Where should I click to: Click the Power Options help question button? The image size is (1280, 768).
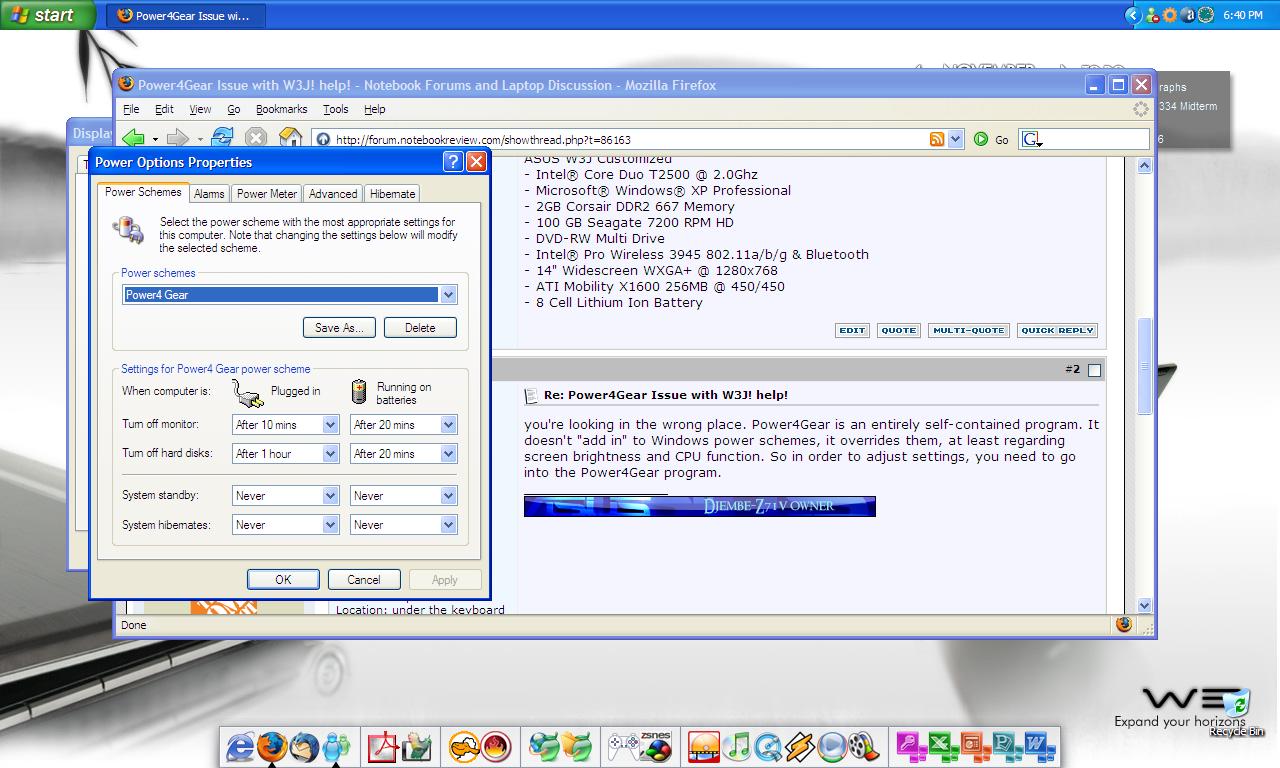pos(453,162)
